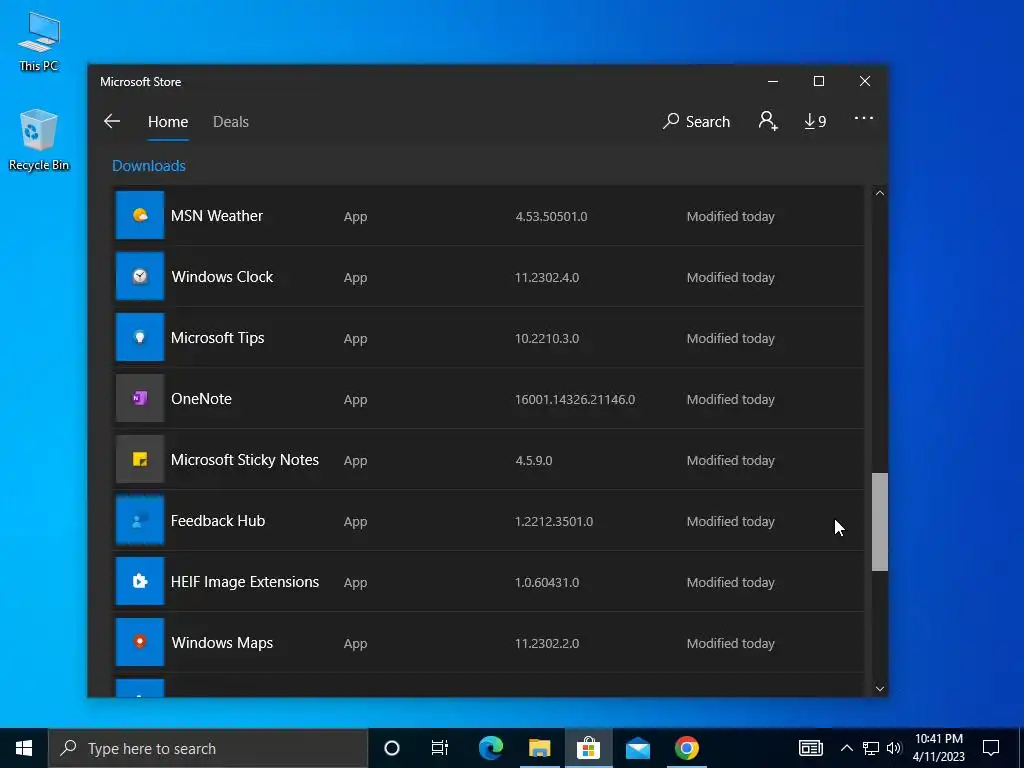
Task: Click the Microsoft Store window title
Action: [x=140, y=82]
